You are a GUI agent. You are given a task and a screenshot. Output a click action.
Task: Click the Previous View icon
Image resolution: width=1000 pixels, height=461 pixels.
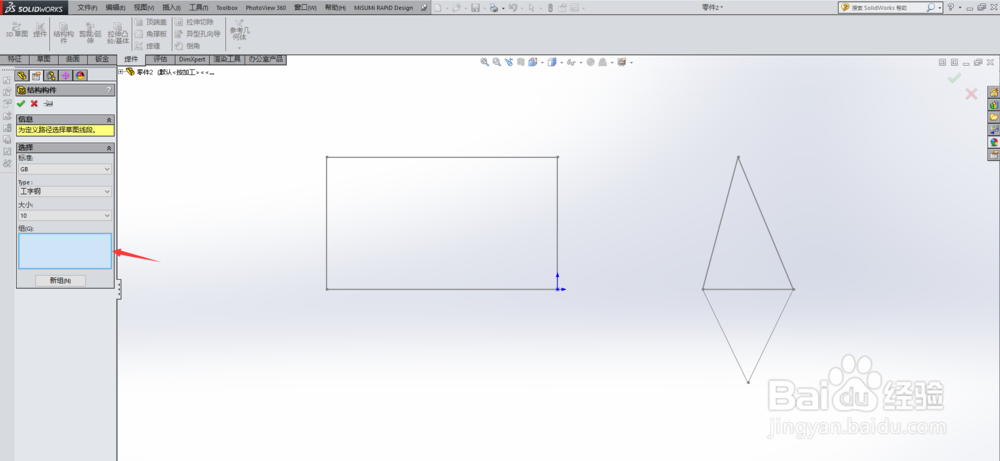[x=509, y=62]
